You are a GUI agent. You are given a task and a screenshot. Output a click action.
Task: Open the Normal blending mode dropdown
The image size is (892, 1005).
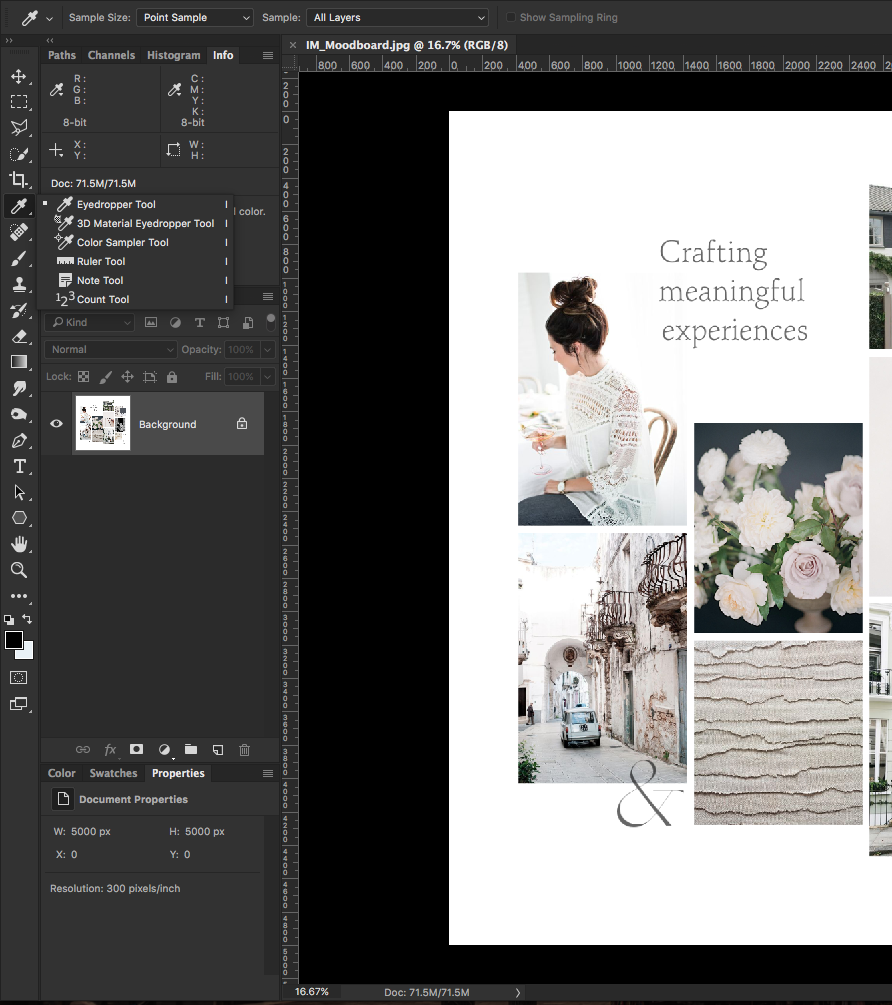click(x=110, y=349)
